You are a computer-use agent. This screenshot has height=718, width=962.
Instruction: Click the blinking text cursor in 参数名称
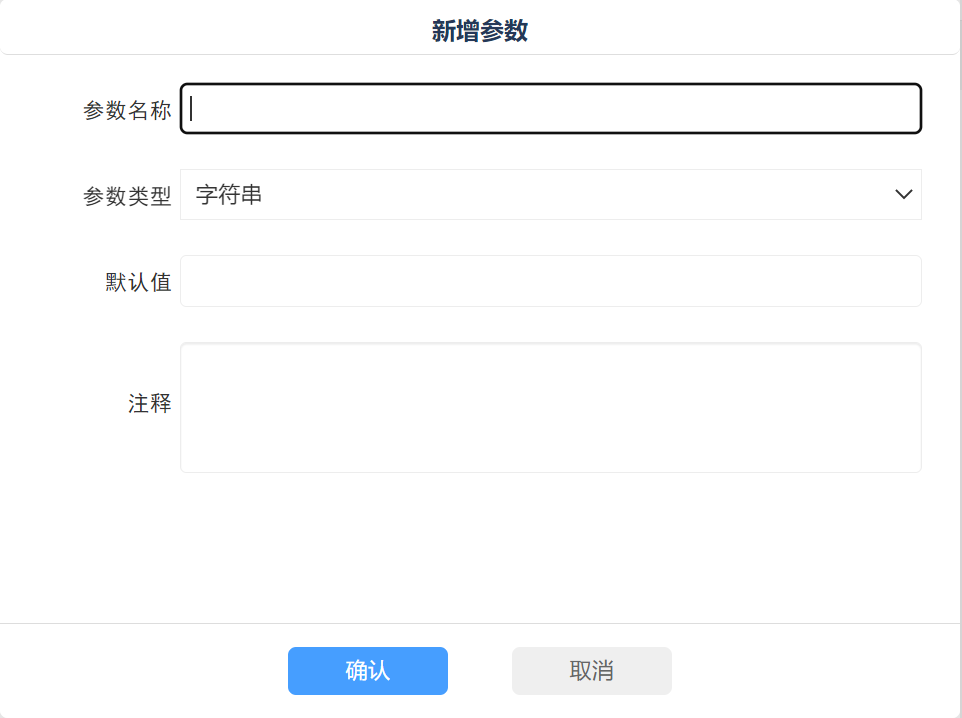coord(192,109)
